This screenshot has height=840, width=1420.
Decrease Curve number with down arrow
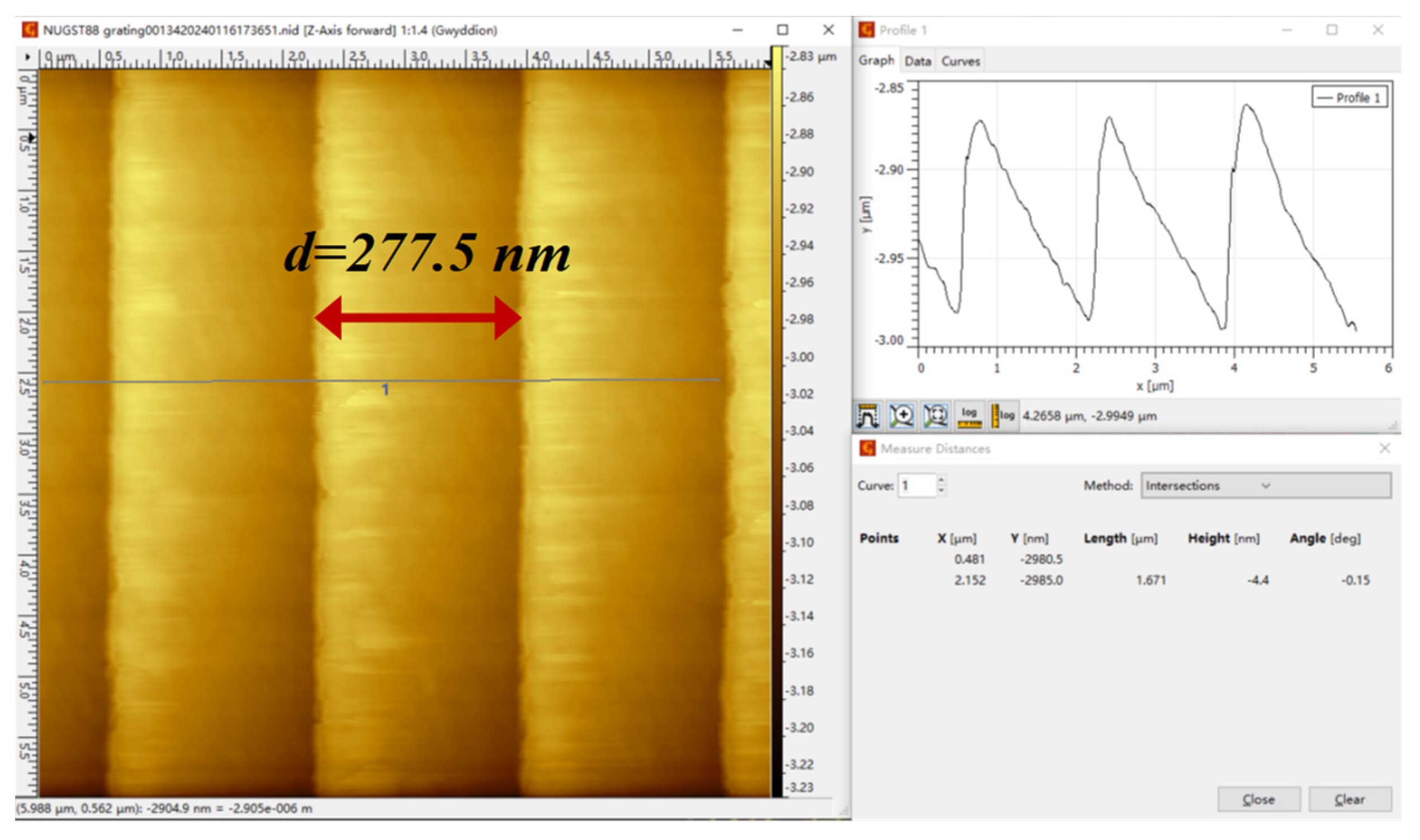point(940,490)
